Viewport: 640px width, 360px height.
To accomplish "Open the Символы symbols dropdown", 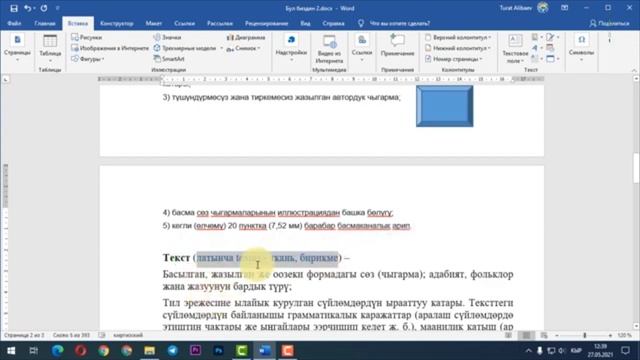I will (581, 48).
